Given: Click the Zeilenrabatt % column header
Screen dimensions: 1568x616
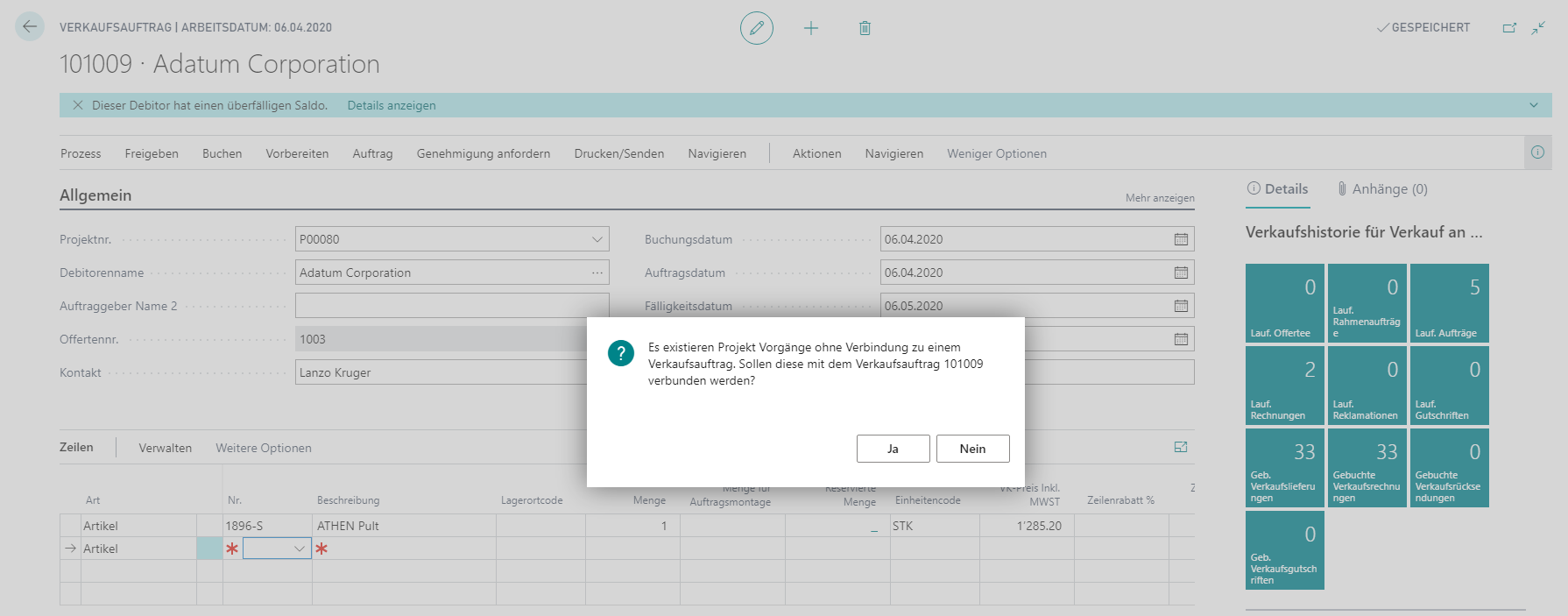Looking at the screenshot, I should 1120,500.
